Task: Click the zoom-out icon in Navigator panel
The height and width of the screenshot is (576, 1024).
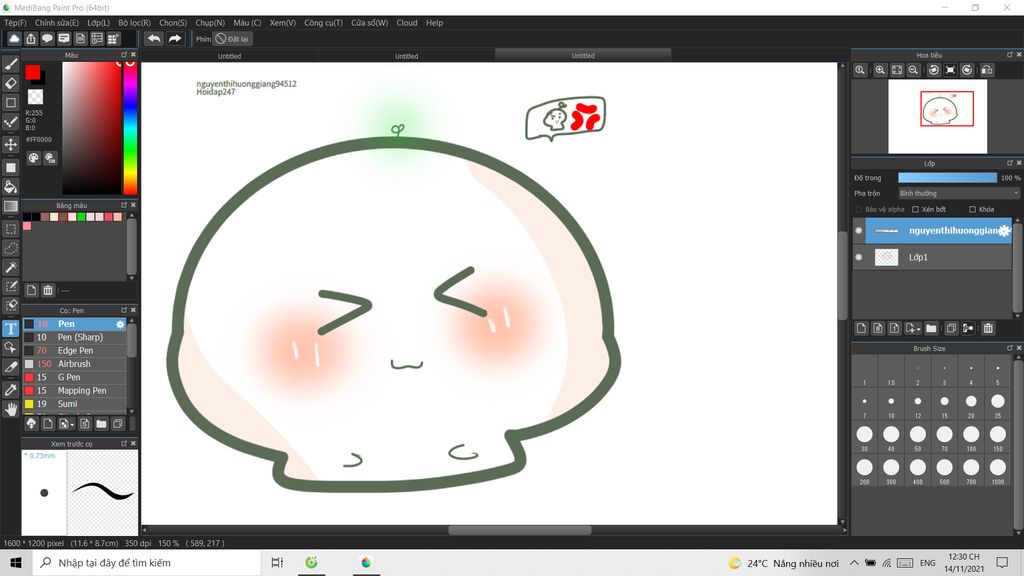Action: [913, 70]
